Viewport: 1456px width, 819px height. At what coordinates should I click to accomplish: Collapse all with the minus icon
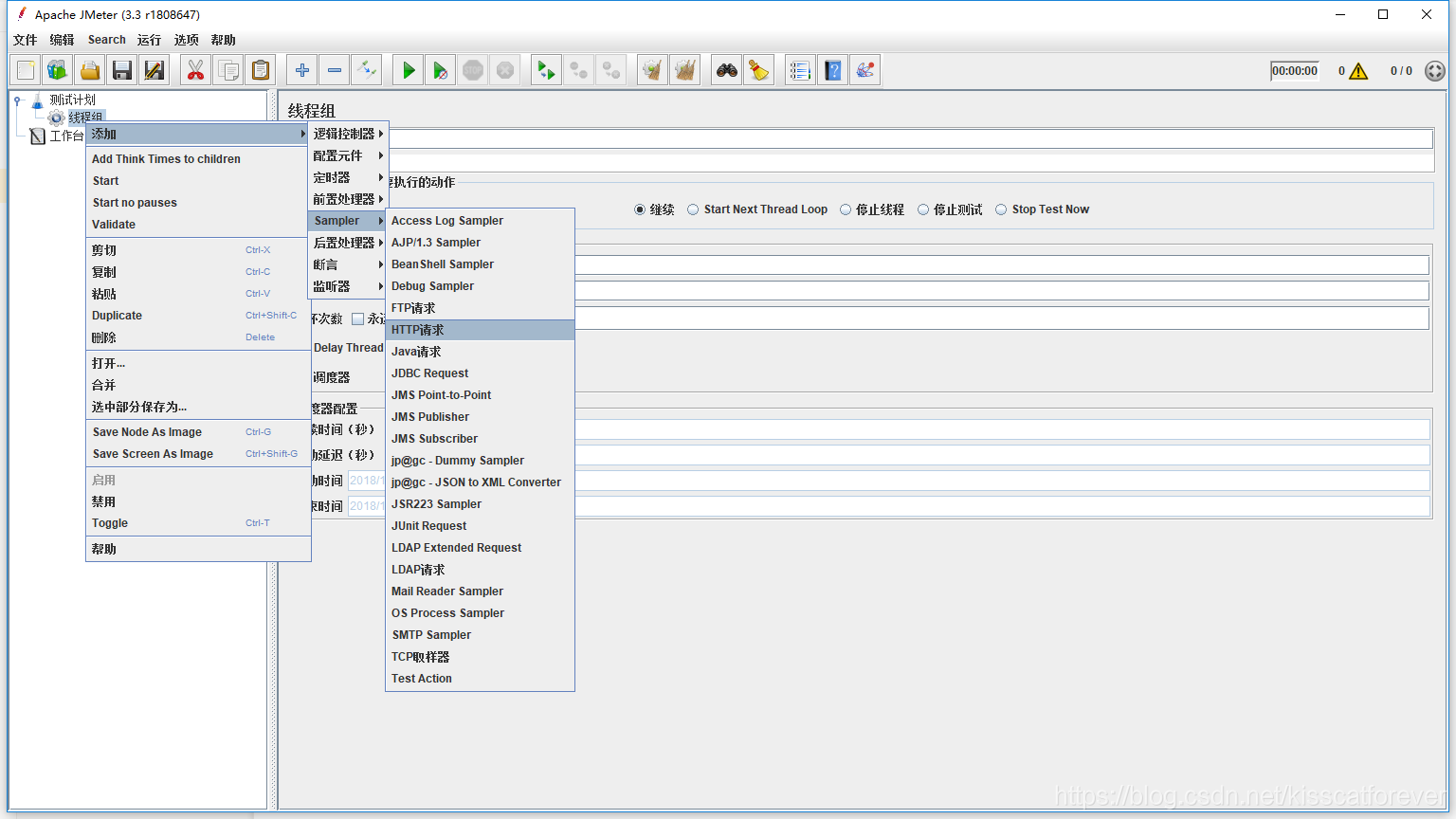[335, 70]
